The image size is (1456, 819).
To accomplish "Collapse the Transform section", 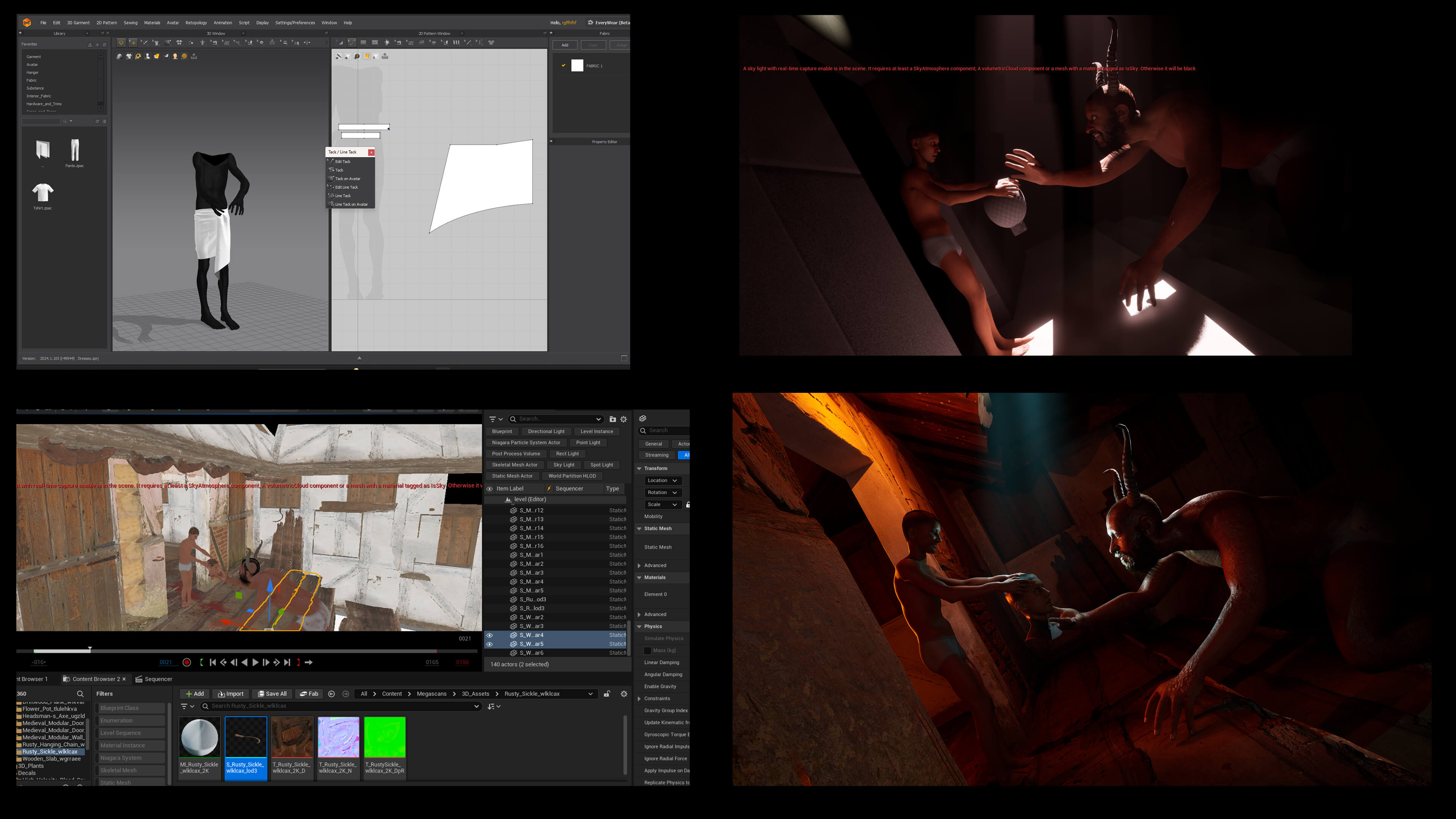I will [639, 469].
